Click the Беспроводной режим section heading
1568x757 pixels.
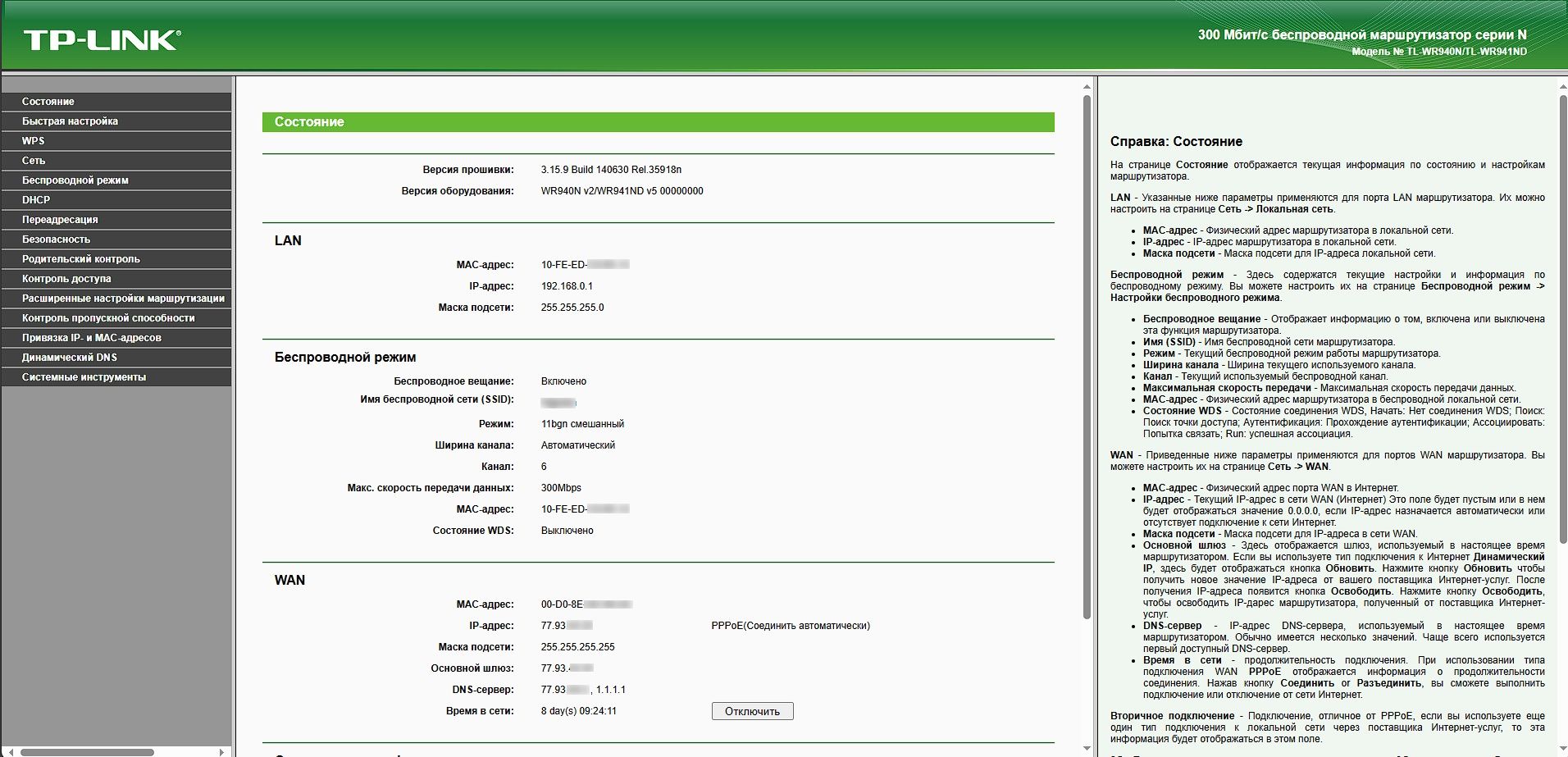click(x=345, y=358)
